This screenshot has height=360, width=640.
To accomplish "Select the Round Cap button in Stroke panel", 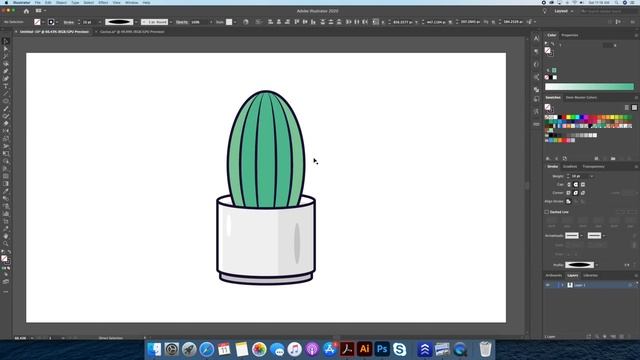I will (576, 184).
